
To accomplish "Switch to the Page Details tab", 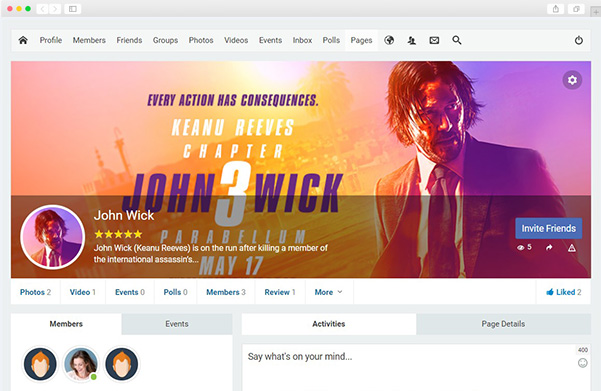I will click(x=503, y=324).
